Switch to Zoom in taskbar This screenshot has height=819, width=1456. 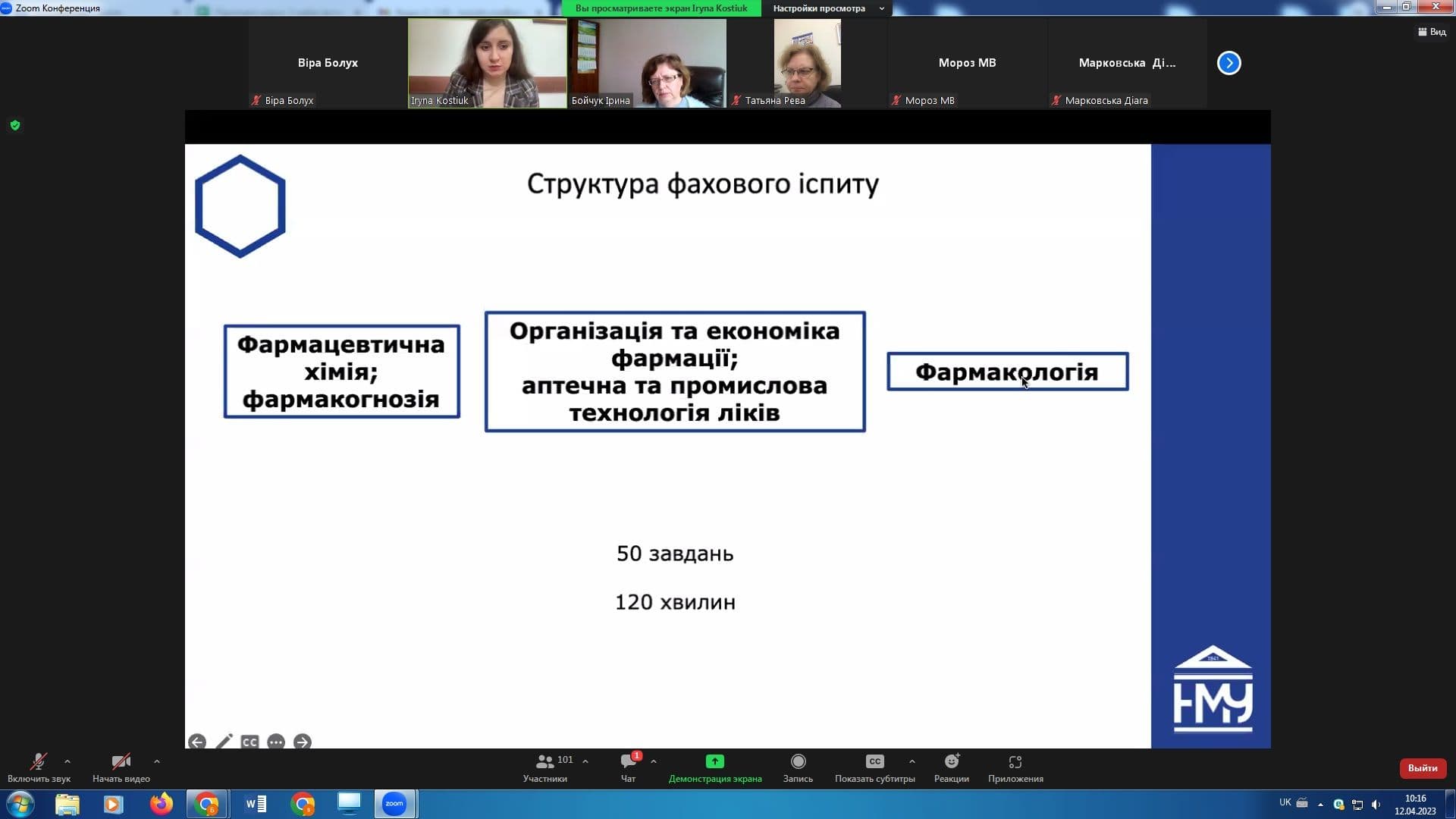coord(394,804)
